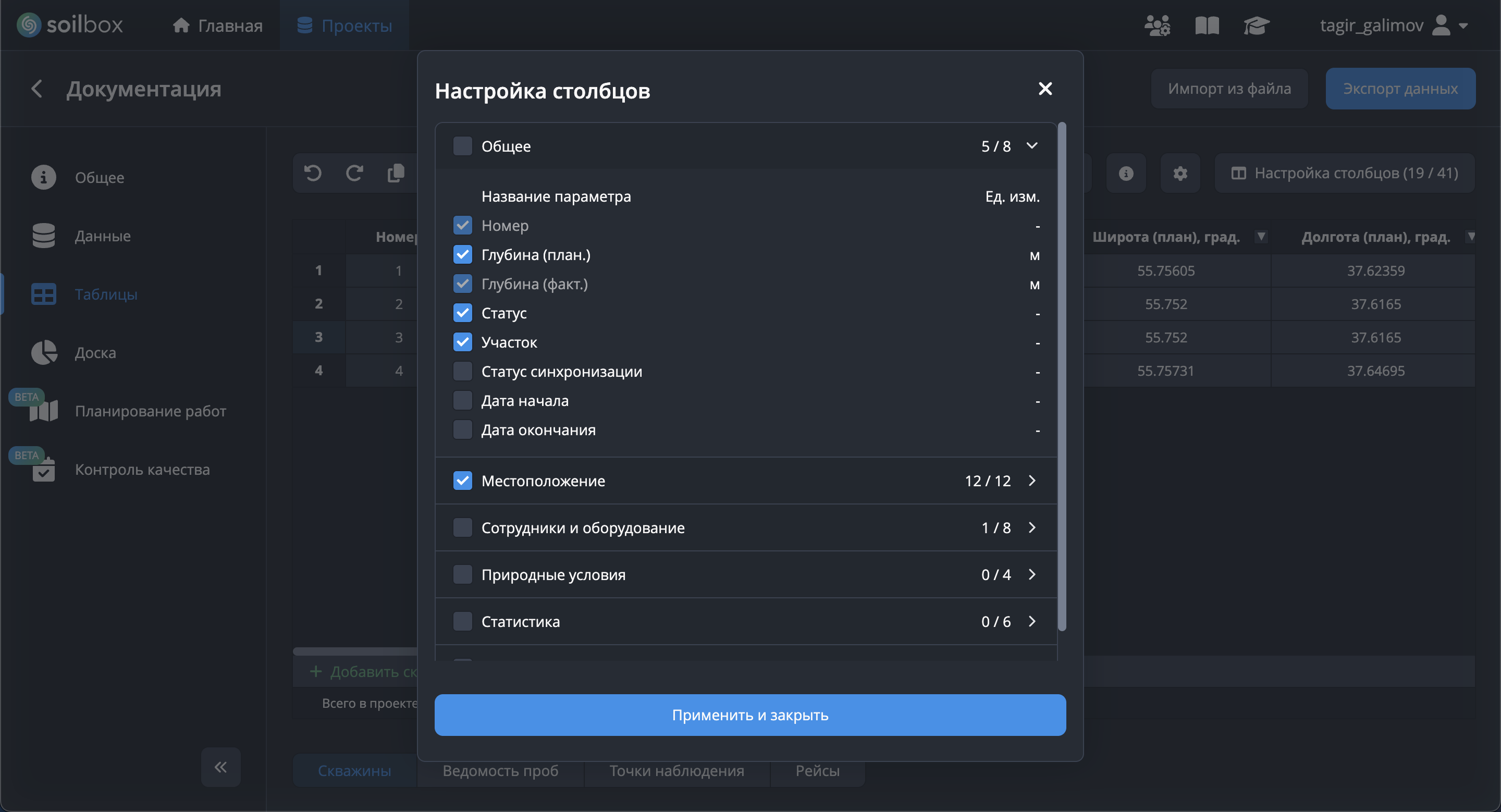Switch to Ведомость проб tab
The image size is (1501, 812).
(500, 770)
